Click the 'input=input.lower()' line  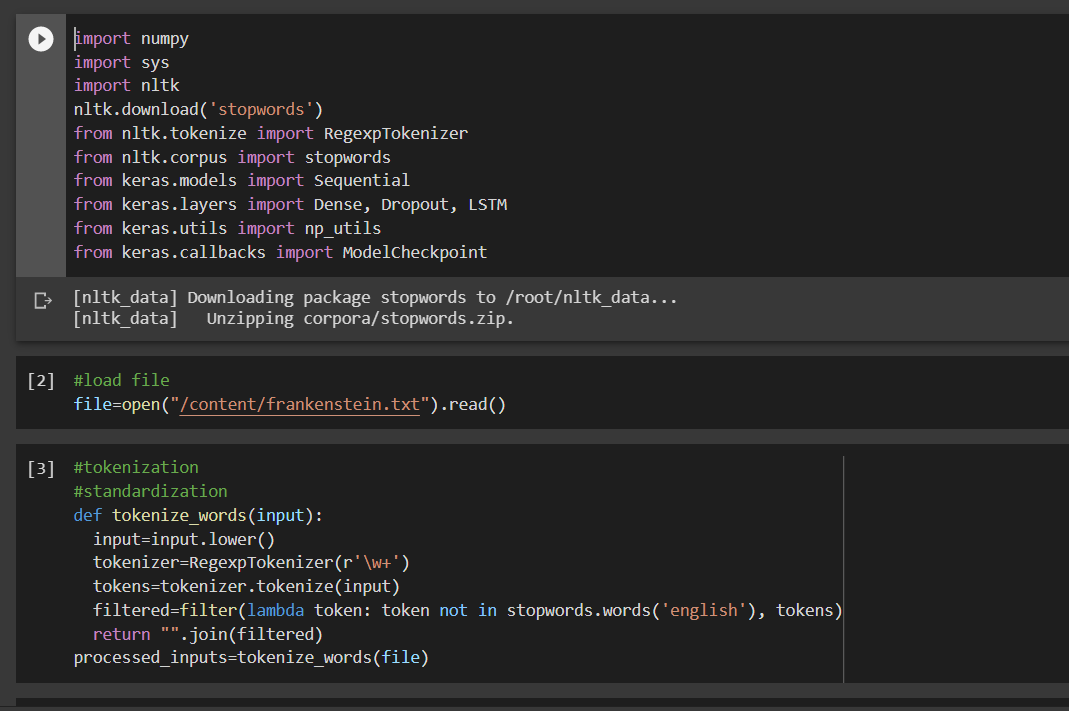(184, 539)
